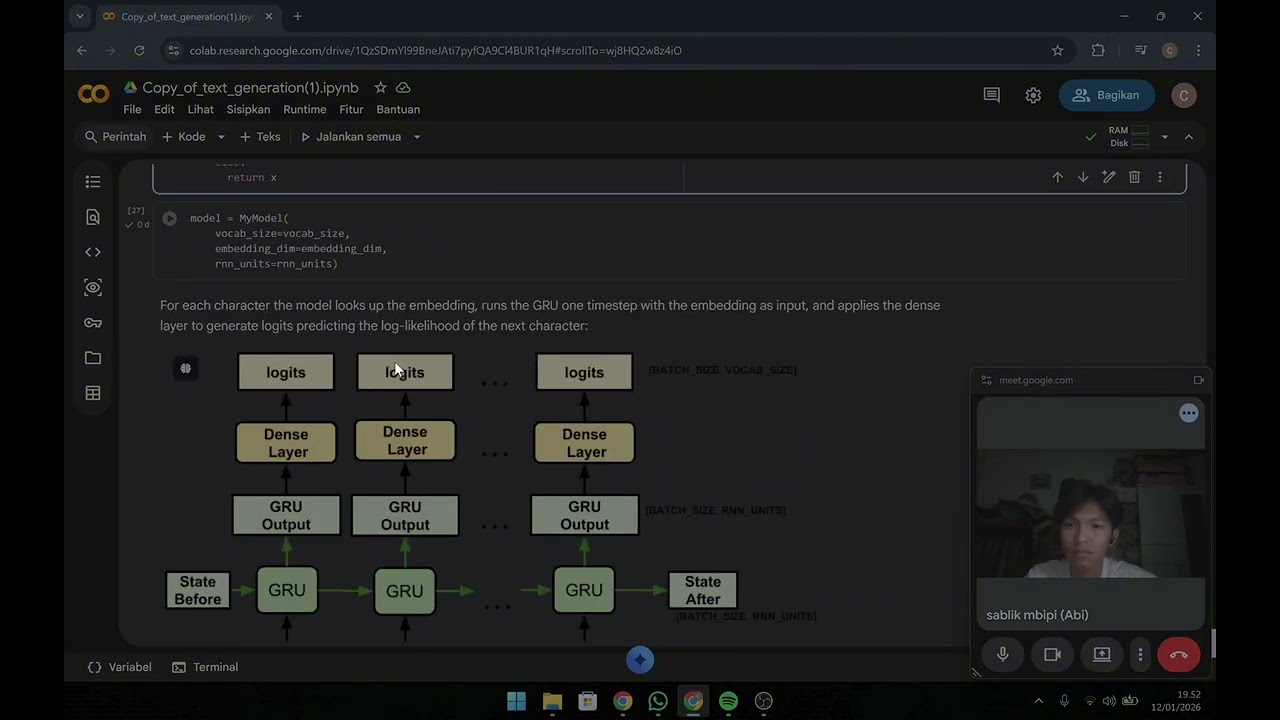This screenshot has height=720, width=1280.
Task: Move the selected cell down
Action: tap(1083, 177)
